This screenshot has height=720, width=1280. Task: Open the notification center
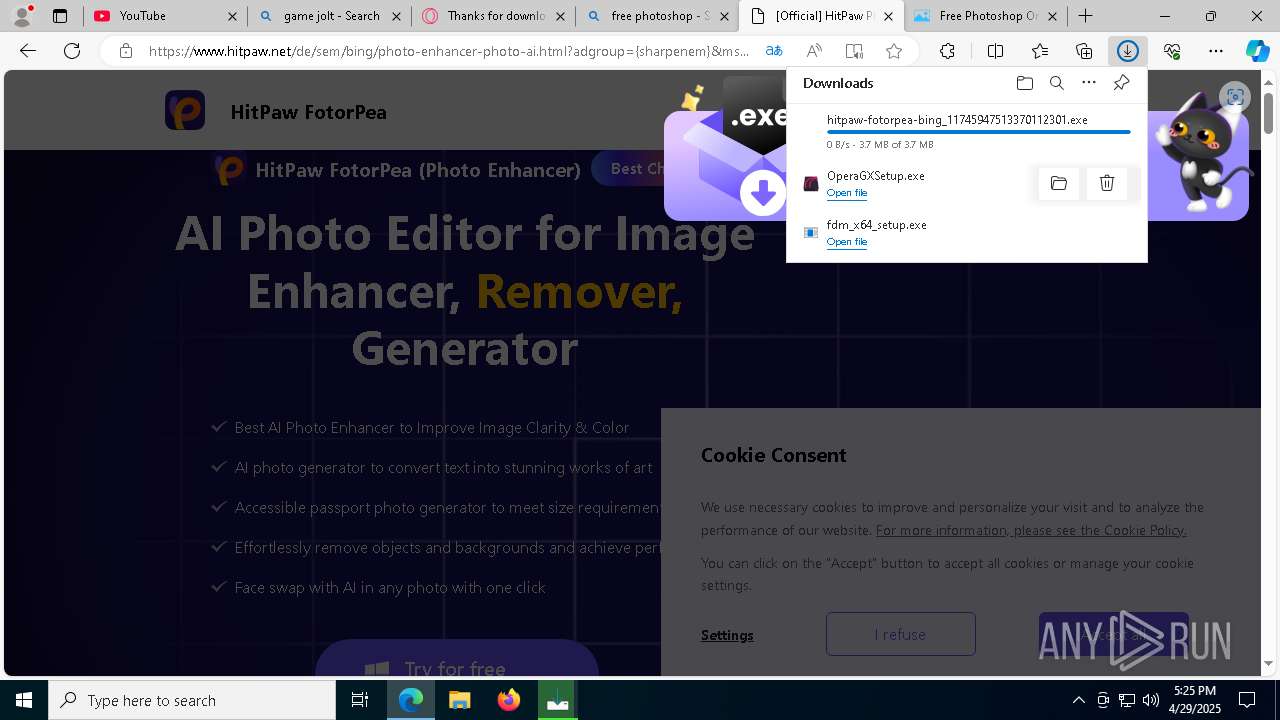pyautogui.click(x=1247, y=700)
